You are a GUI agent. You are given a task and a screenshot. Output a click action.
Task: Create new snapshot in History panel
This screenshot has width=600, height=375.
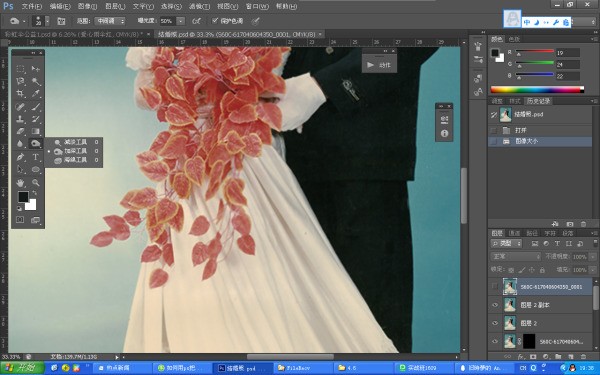coord(570,224)
